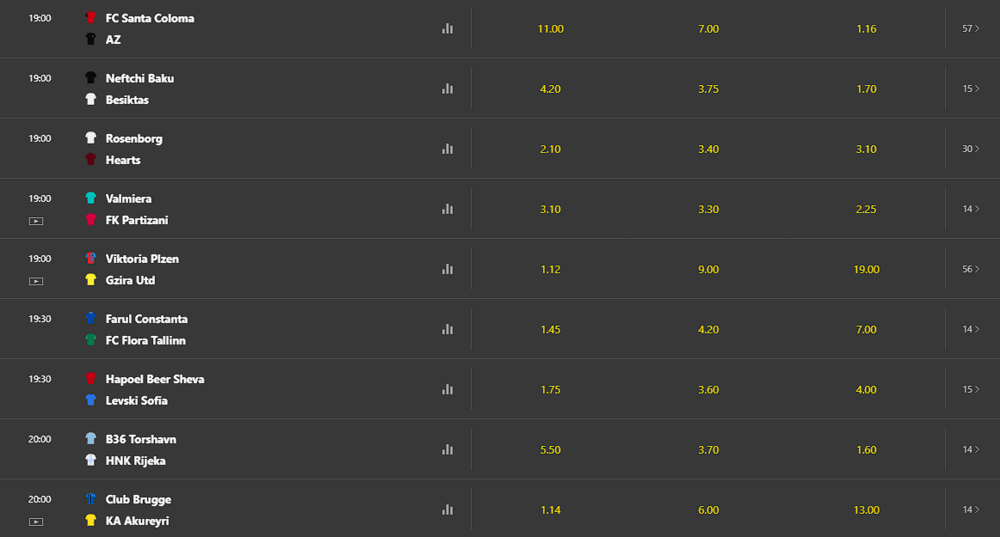Expand 56 more markets for Viktoria Plzen match

click(x=970, y=269)
